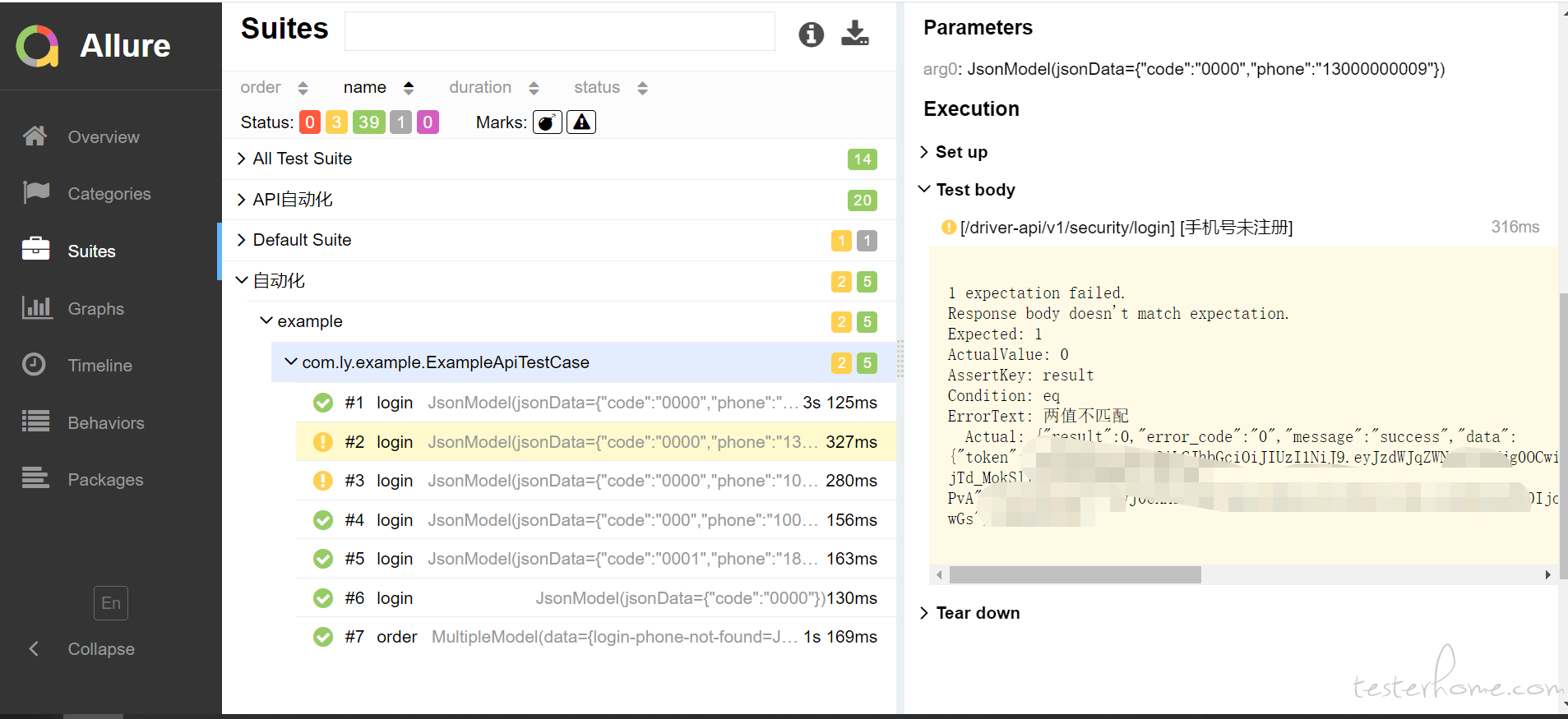Screen dimensions: 1568x719
Task: Click left arrow of error text scrollbar
Action: coord(940,575)
